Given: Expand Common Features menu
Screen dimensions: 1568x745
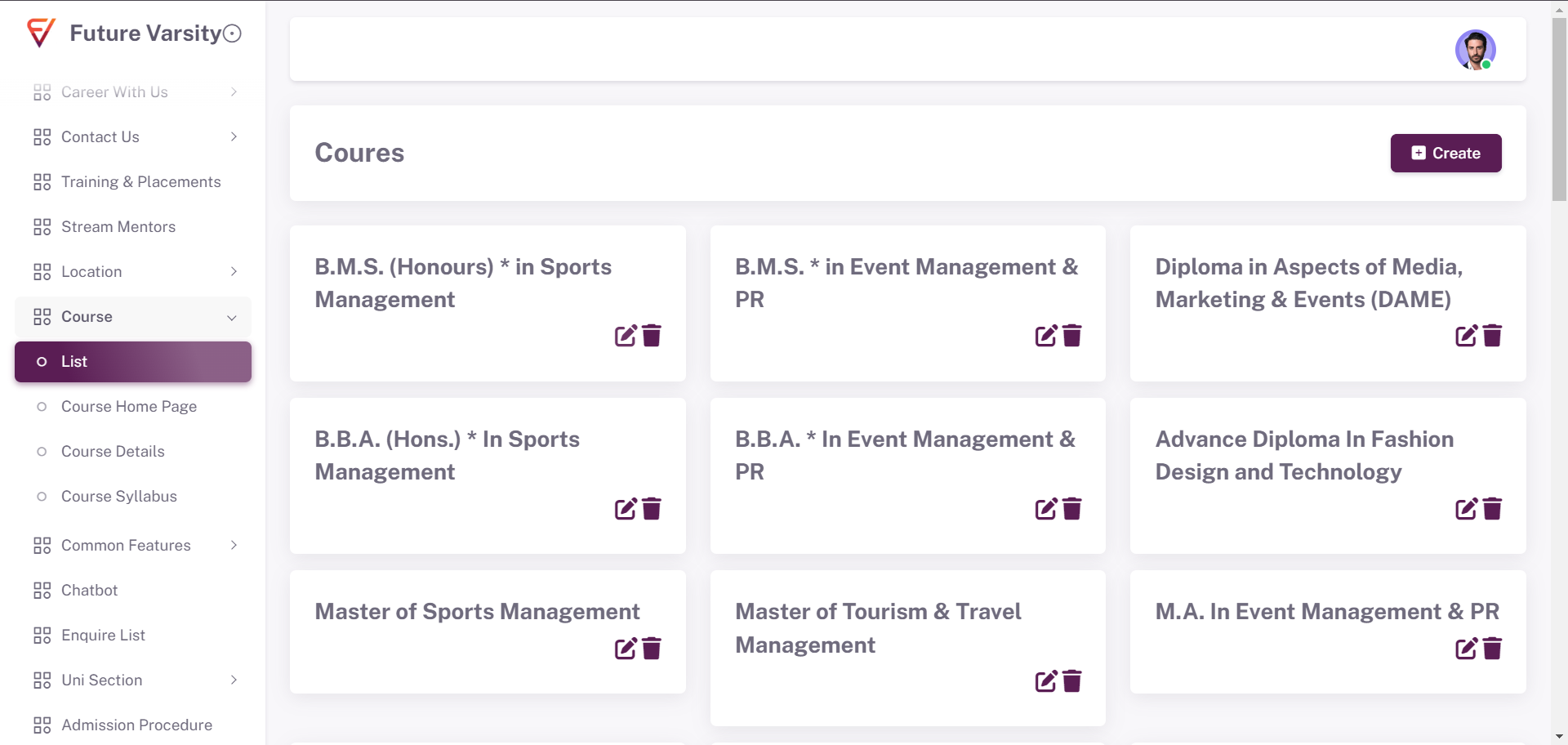Looking at the screenshot, I should (133, 546).
